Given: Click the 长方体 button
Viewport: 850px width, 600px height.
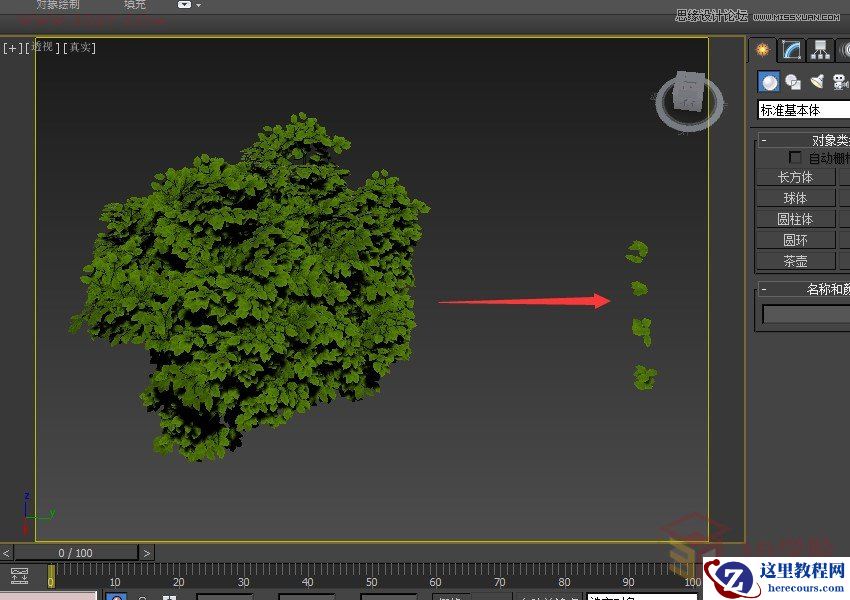Looking at the screenshot, I should coord(795,177).
